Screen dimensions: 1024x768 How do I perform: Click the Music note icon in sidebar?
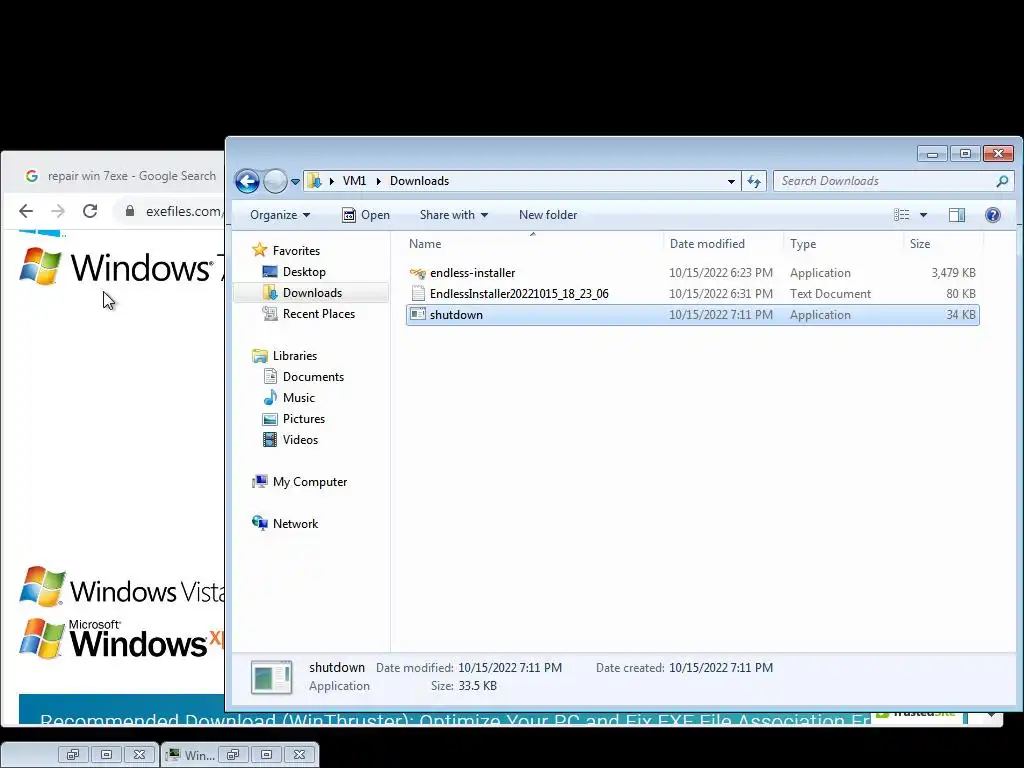[x=270, y=398]
